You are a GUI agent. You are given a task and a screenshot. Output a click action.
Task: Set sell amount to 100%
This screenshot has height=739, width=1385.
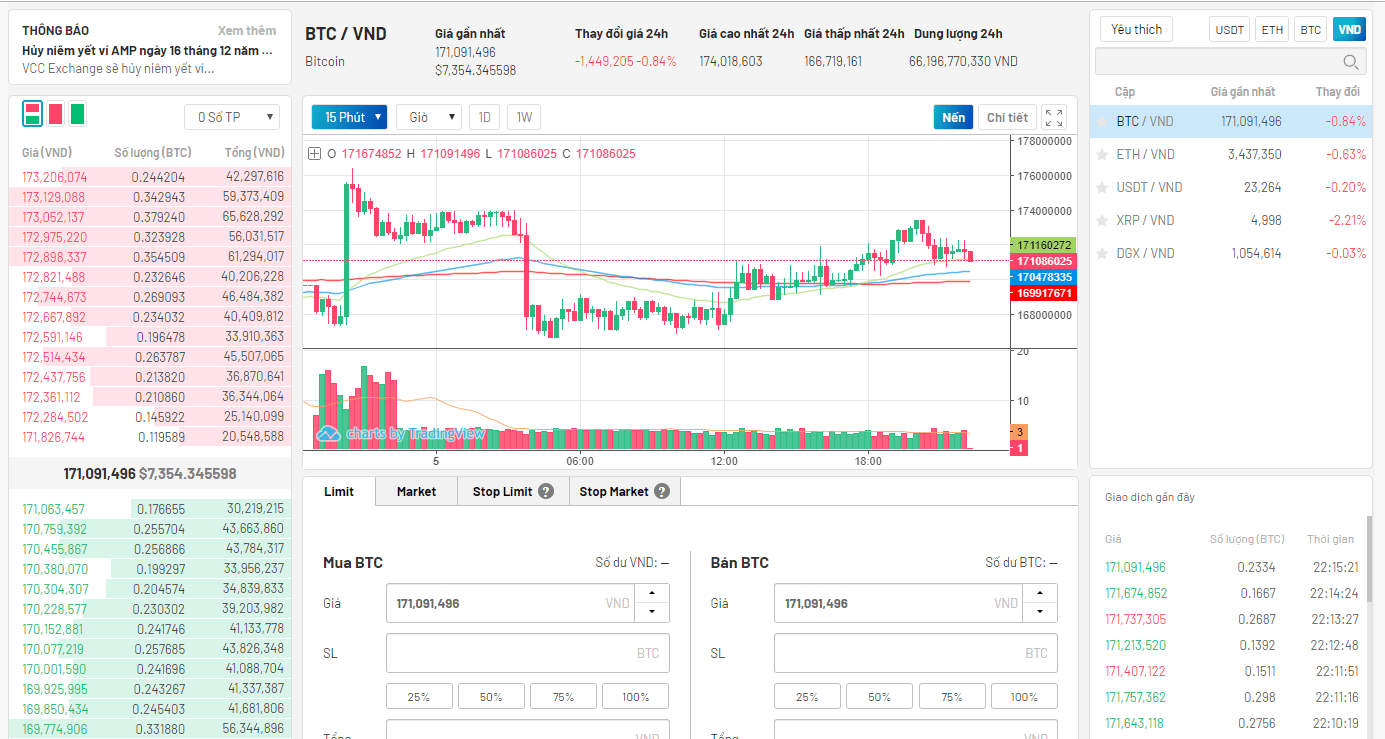point(1024,697)
